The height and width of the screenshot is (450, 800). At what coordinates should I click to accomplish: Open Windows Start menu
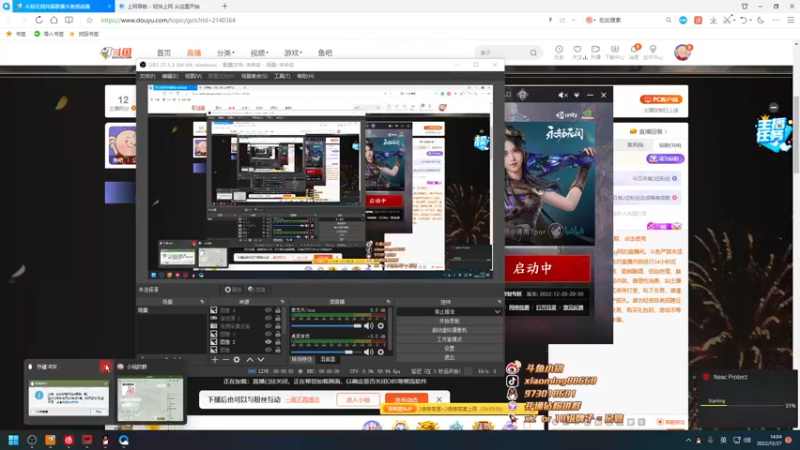tap(13, 440)
